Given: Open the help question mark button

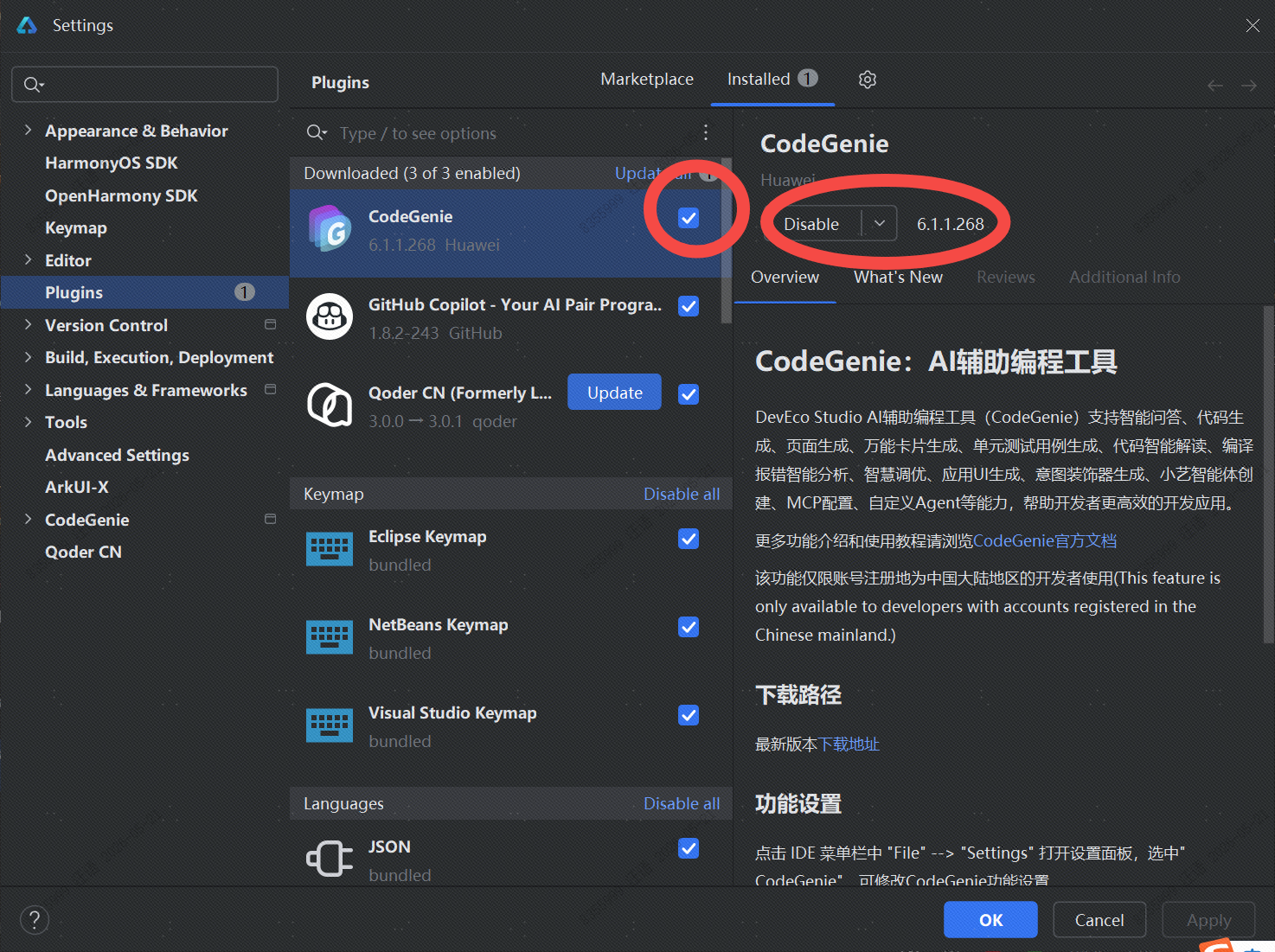Looking at the screenshot, I should (x=35, y=920).
